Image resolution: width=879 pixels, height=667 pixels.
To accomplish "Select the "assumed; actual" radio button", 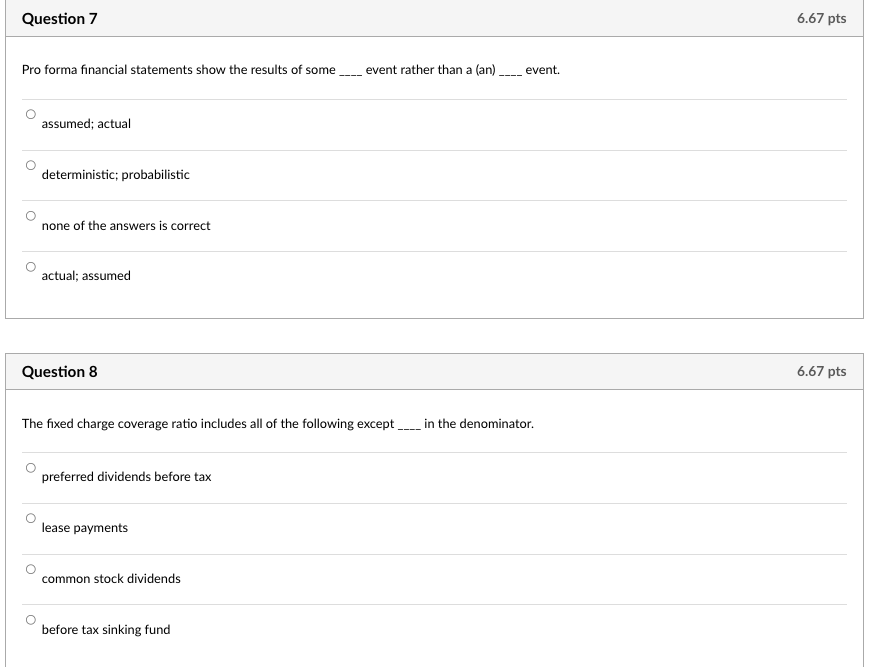I will (29, 113).
